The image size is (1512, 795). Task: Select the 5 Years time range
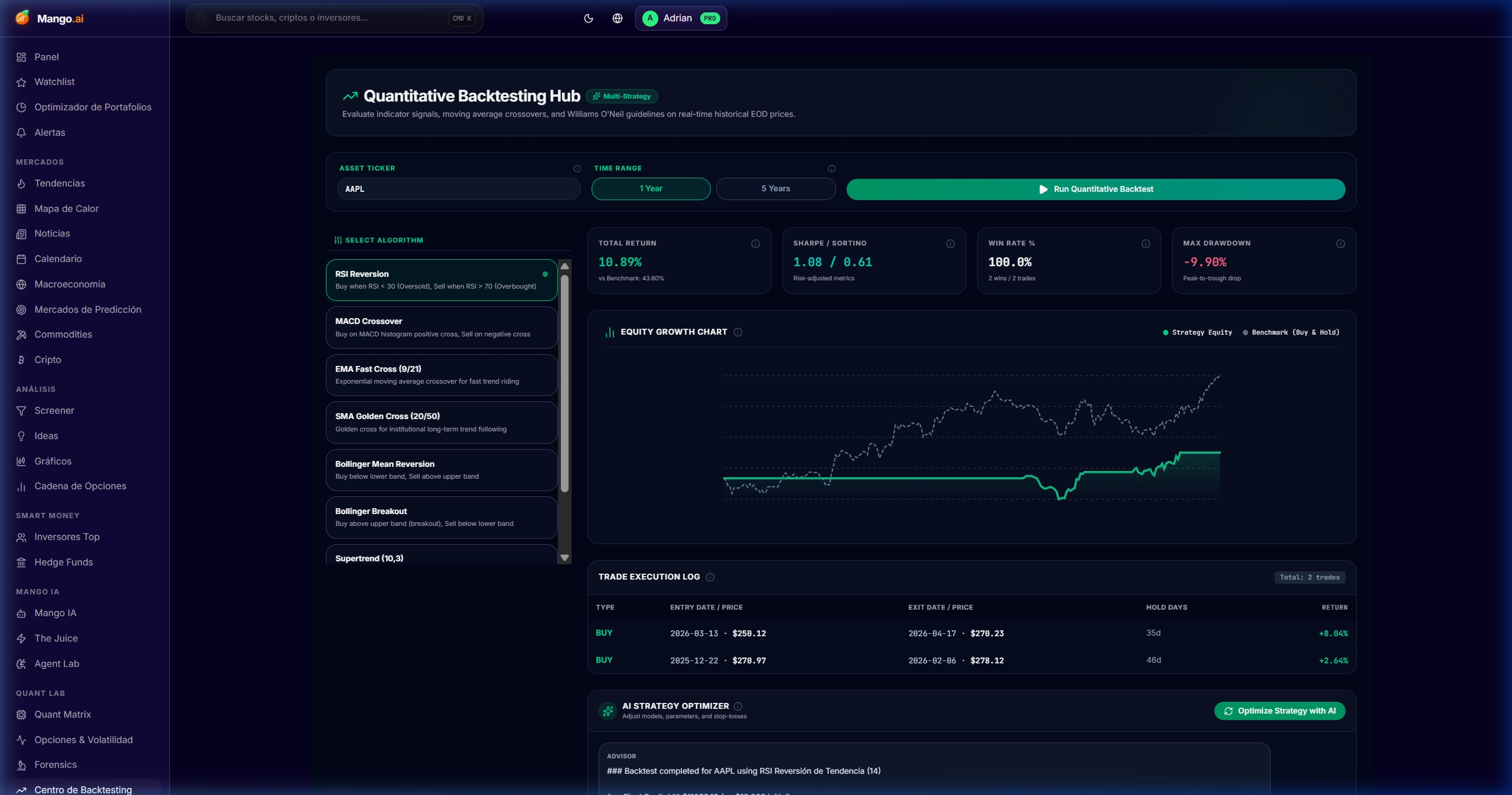click(x=776, y=189)
